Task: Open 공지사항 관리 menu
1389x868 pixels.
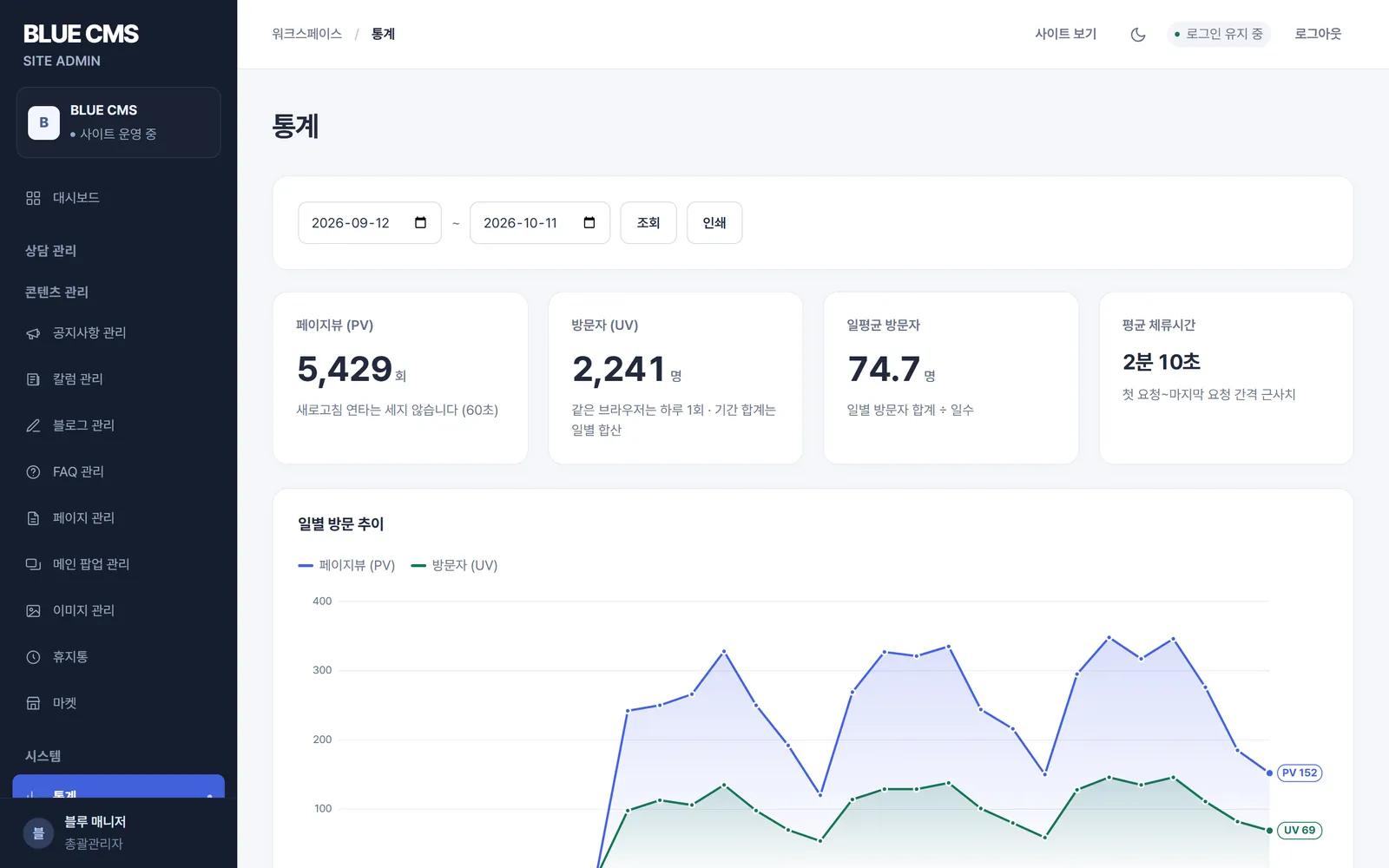Action: pyautogui.click(x=118, y=333)
